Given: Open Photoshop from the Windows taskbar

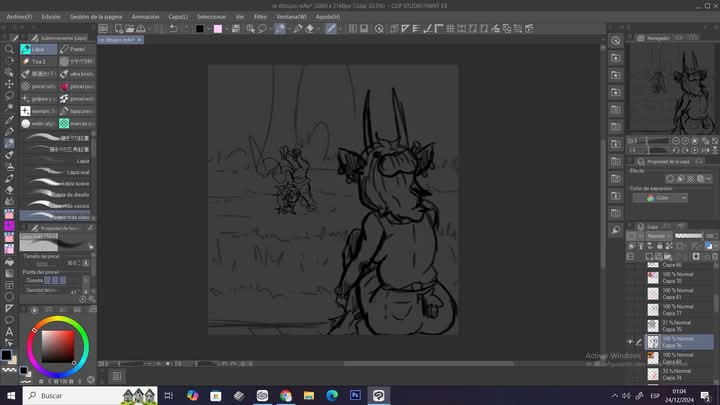Looking at the screenshot, I should pos(355,395).
